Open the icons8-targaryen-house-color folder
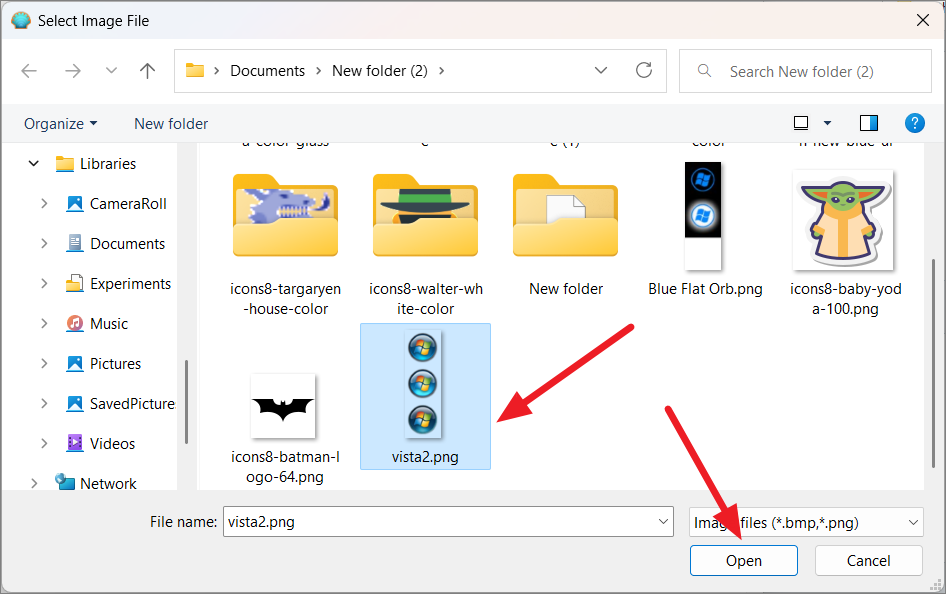Image resolution: width=946 pixels, height=594 pixels. [x=285, y=216]
